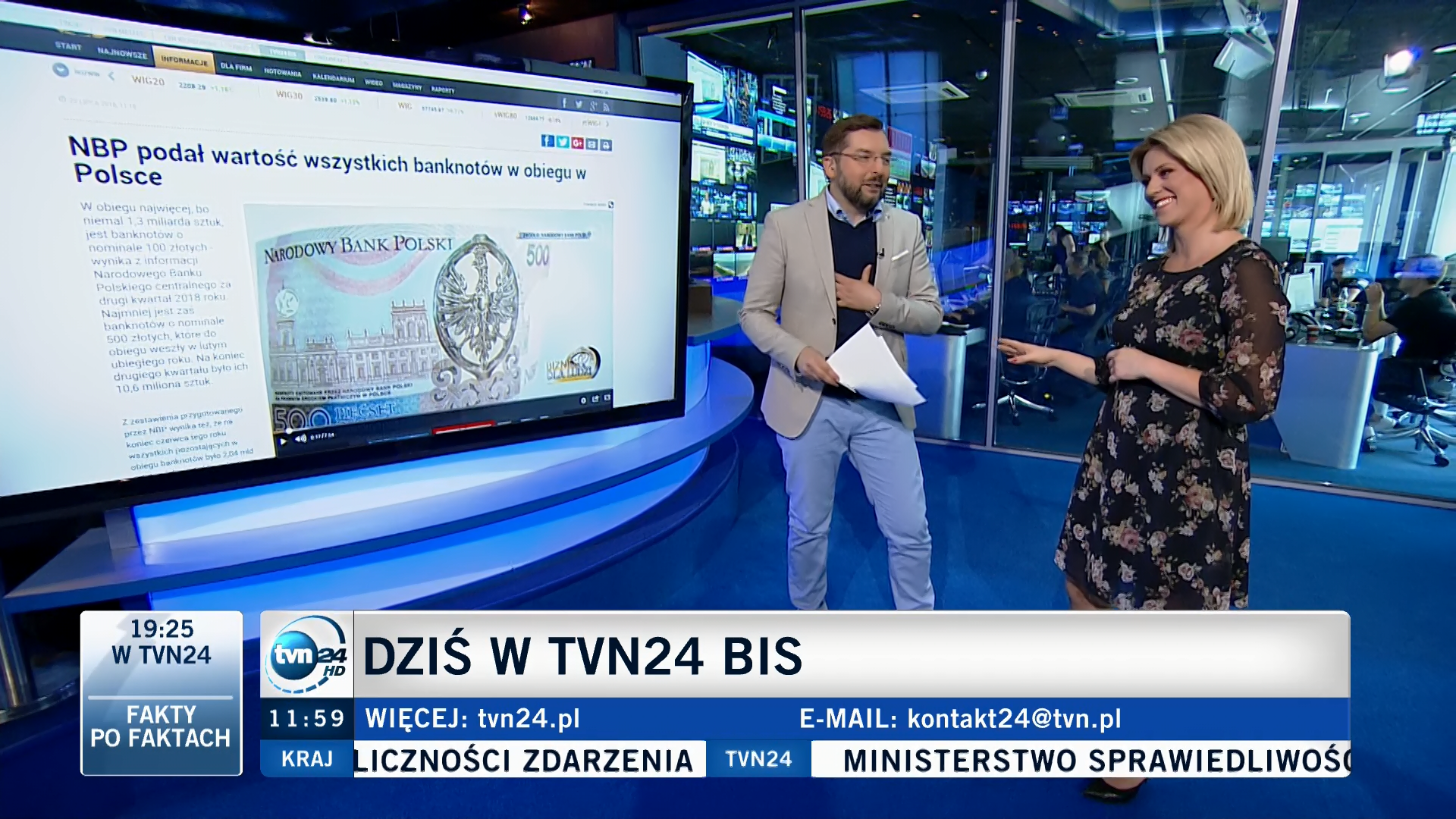Click the expand icon above the video
The height and width of the screenshot is (819, 1456).
click(610, 205)
